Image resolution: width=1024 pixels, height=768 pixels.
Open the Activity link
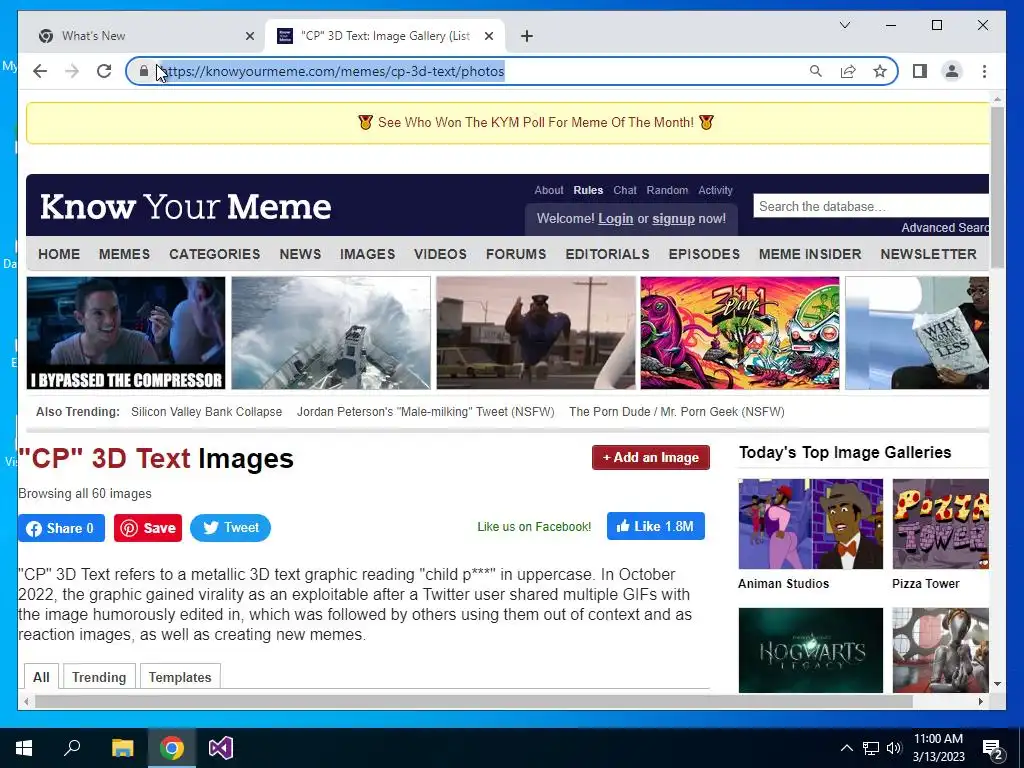tap(715, 190)
